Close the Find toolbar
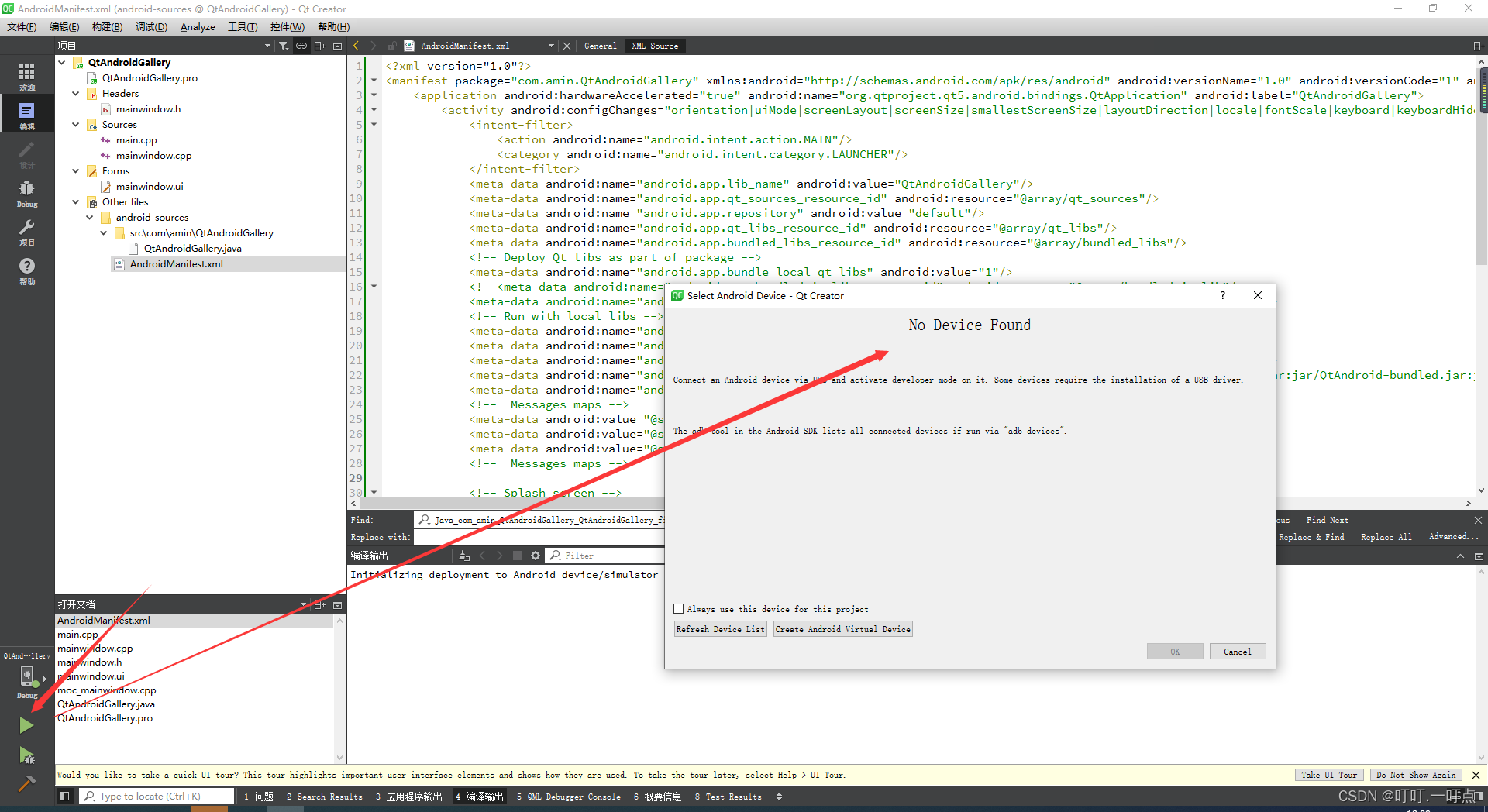 point(1478,520)
